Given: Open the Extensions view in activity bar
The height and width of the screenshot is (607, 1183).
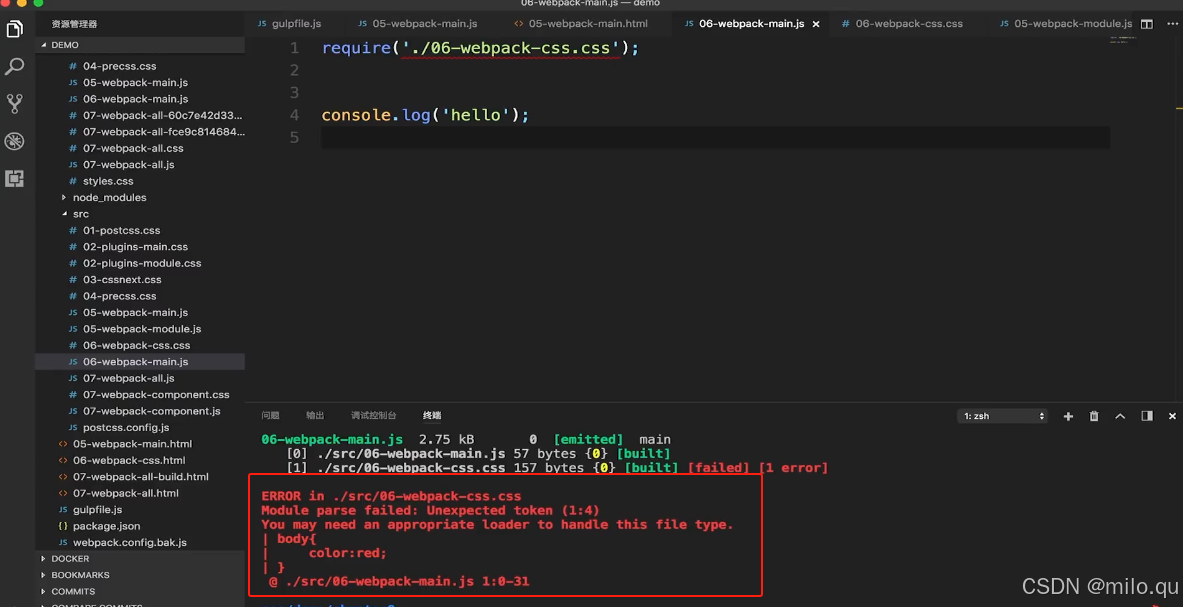Looking at the screenshot, I should point(14,179).
